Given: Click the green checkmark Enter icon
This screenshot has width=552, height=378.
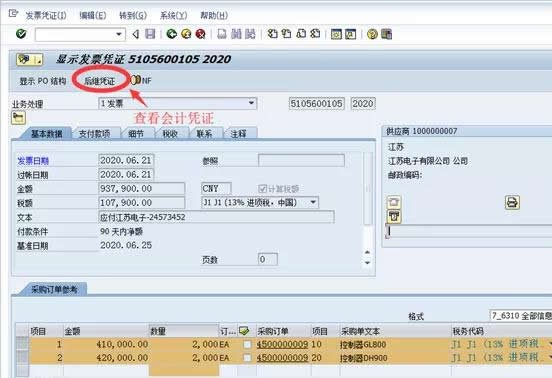Looking at the screenshot, I should coord(21,34).
